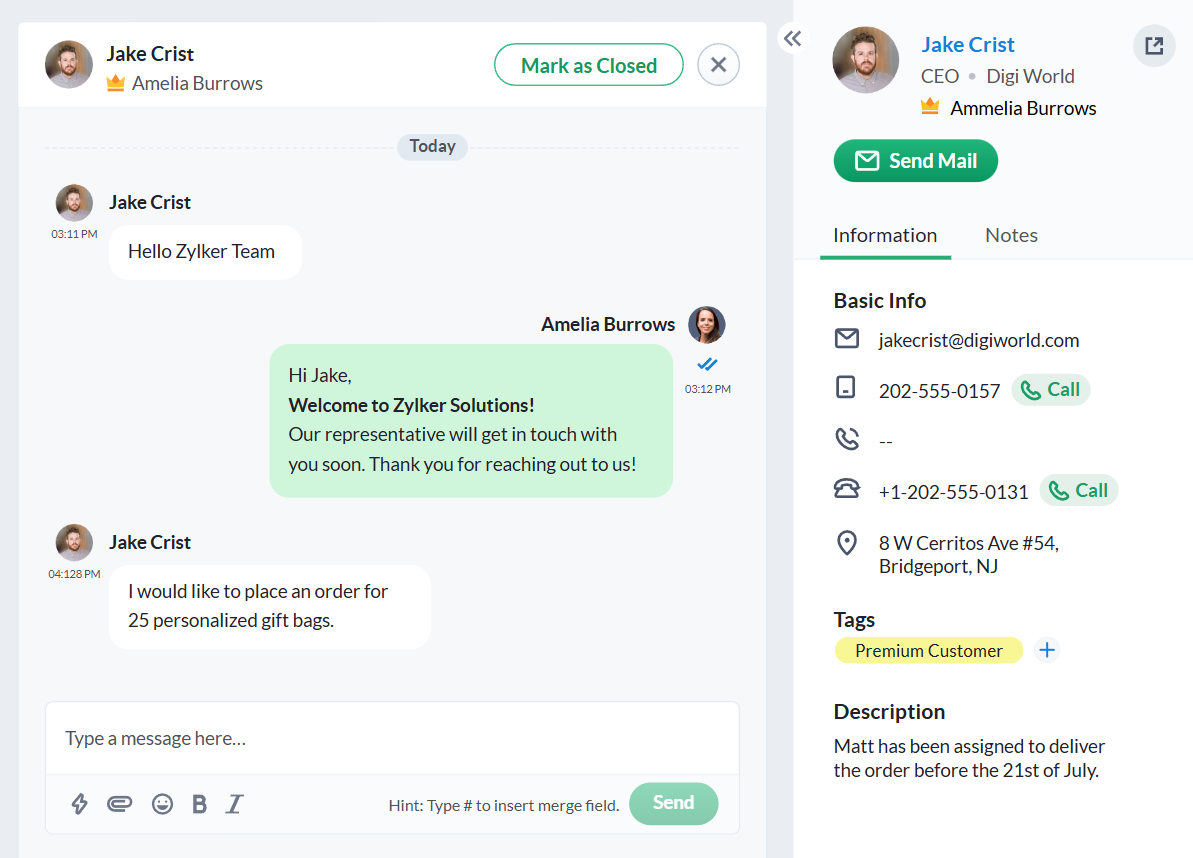Viewport: 1193px width, 858px height.
Task: Click the 25 personalized gift bags message
Action: [x=269, y=606]
